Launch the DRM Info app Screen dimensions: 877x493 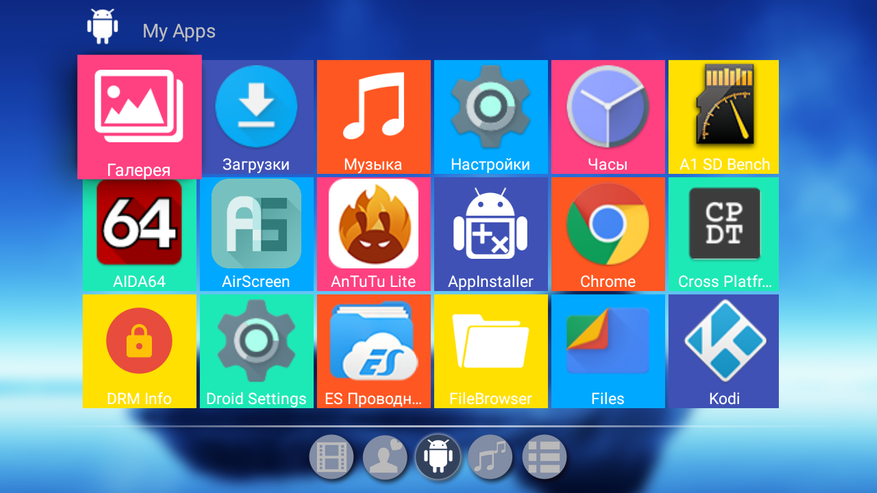[x=139, y=351]
